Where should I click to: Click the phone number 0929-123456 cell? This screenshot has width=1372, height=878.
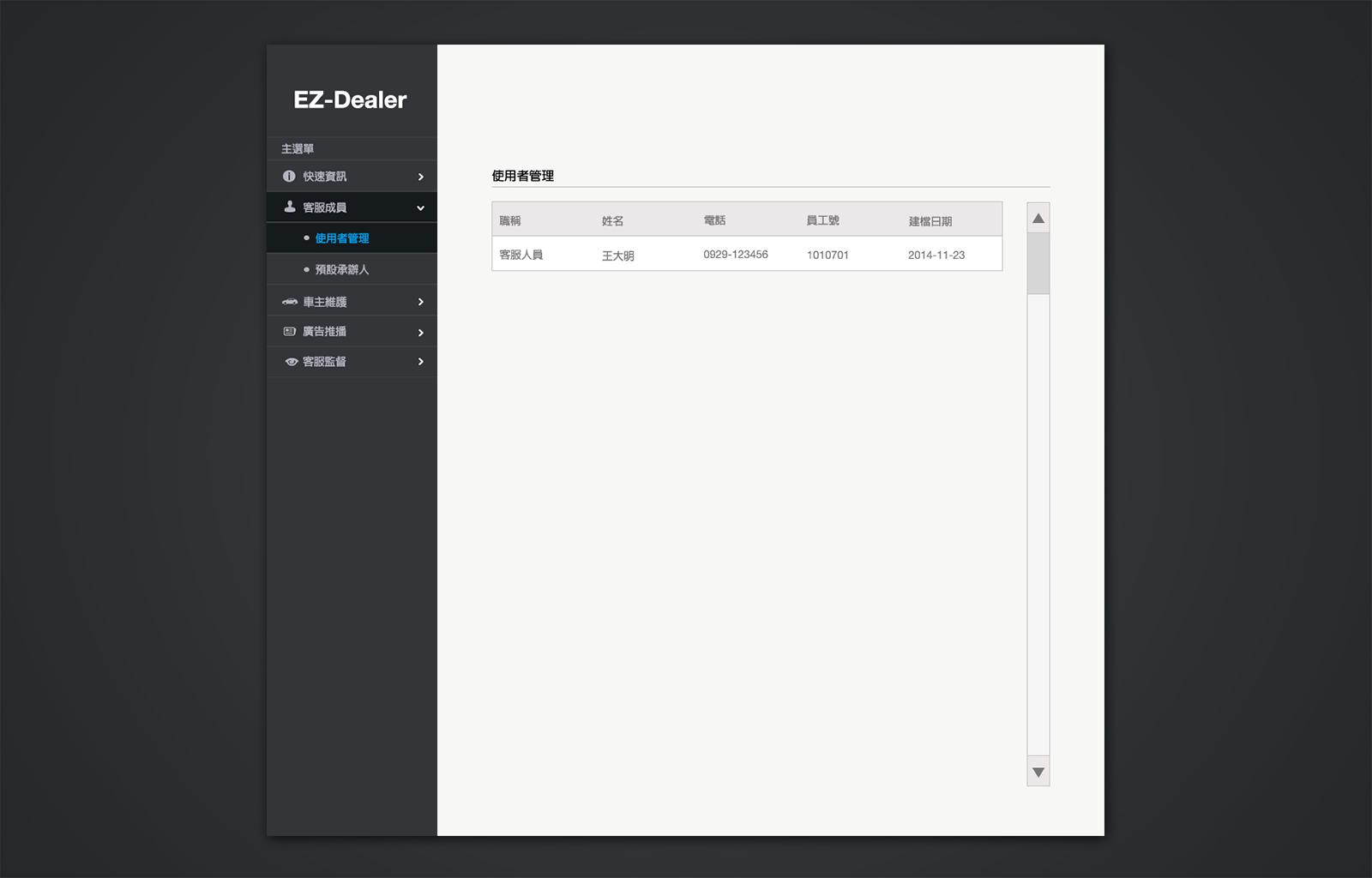pyautogui.click(x=736, y=255)
